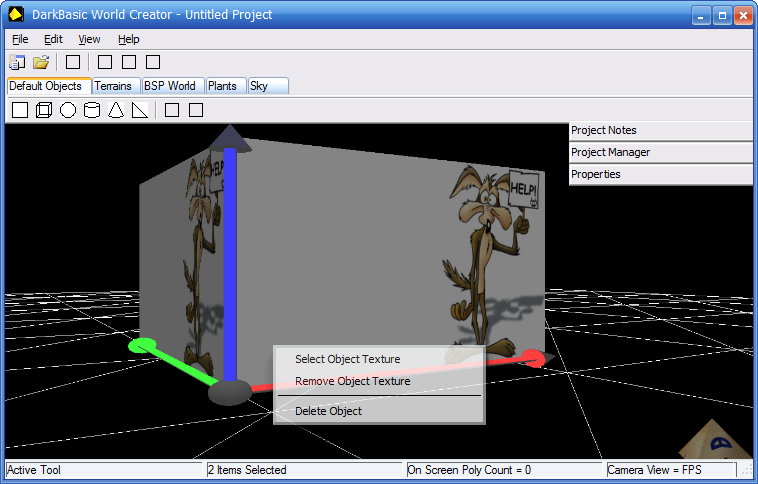Click 'Camera View = FPS' status text
Viewport: 758px width, 484px height.
654,470
